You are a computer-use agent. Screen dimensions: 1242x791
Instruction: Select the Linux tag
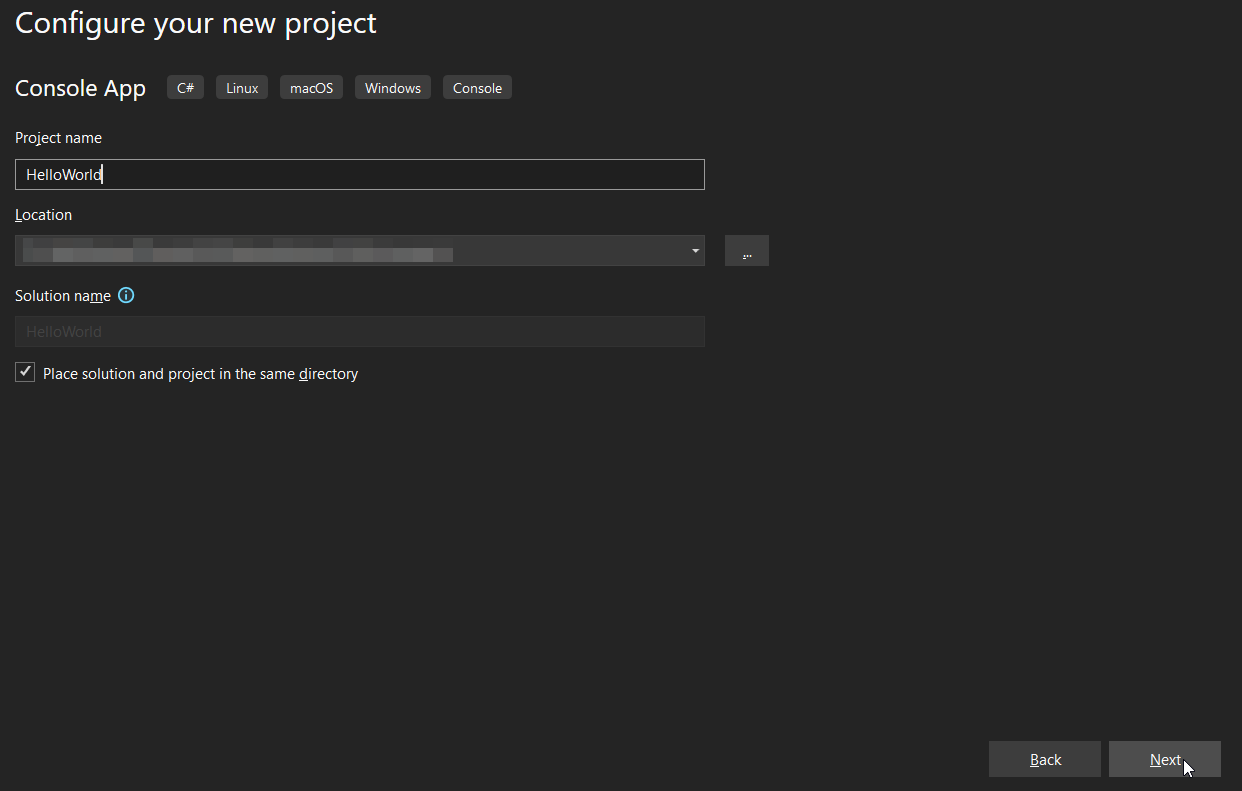click(242, 88)
